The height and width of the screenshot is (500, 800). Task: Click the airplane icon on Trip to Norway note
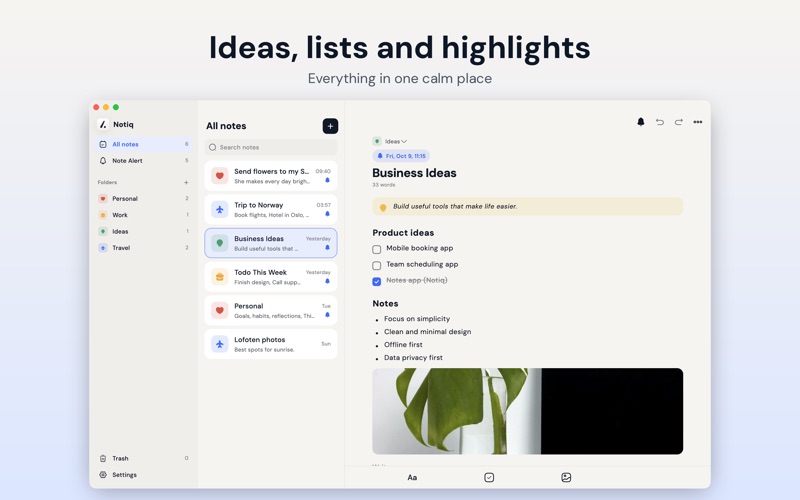tap(219, 209)
